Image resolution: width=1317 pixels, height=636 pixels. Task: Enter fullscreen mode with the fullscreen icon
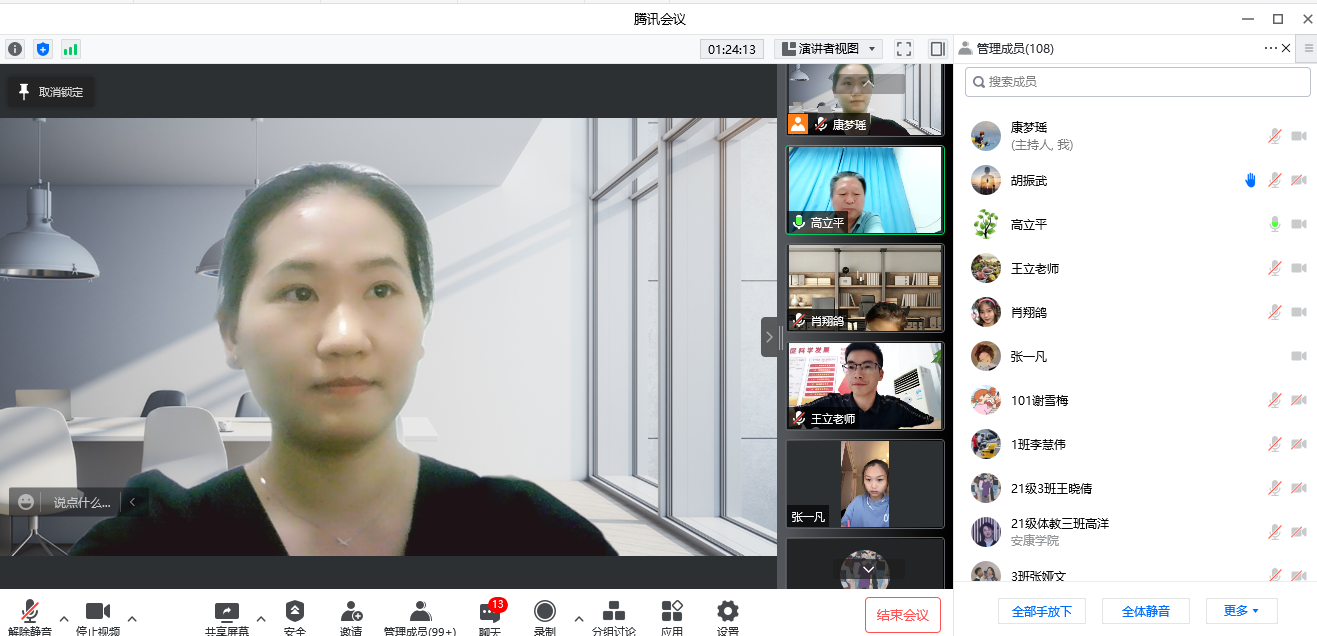tap(904, 49)
